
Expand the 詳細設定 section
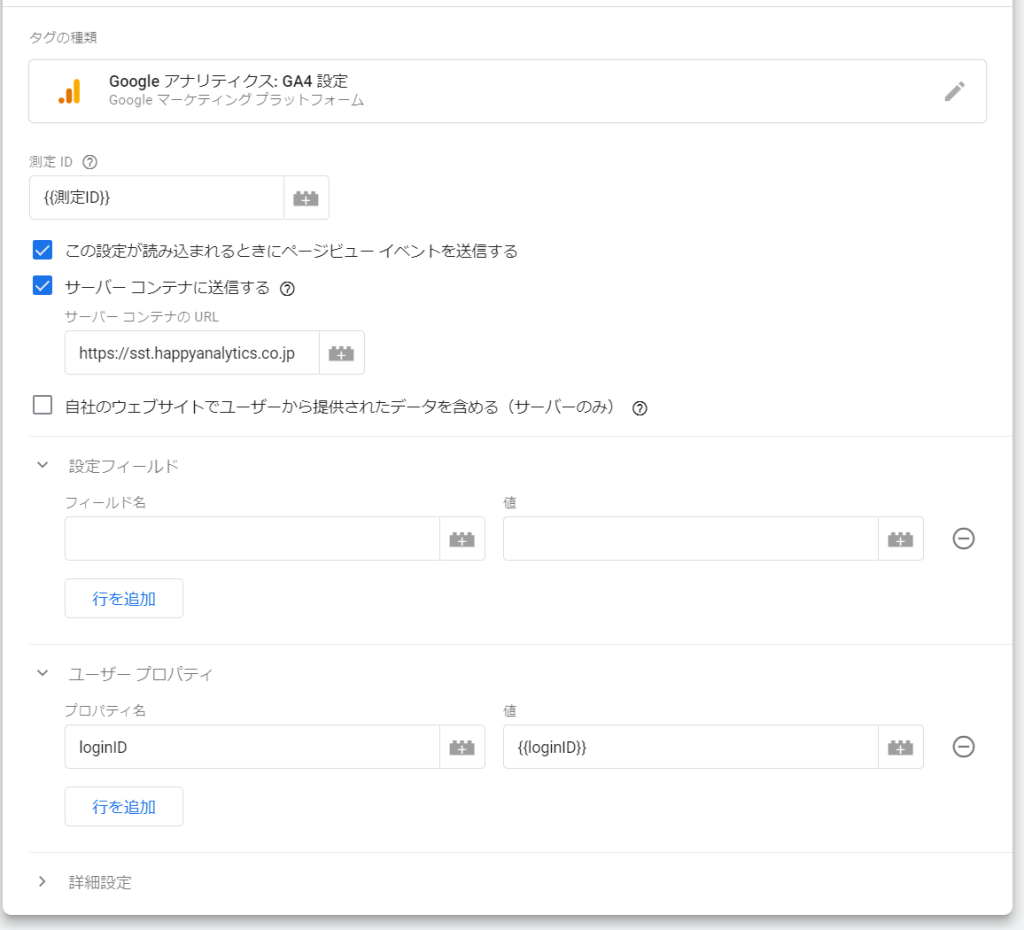tap(42, 882)
